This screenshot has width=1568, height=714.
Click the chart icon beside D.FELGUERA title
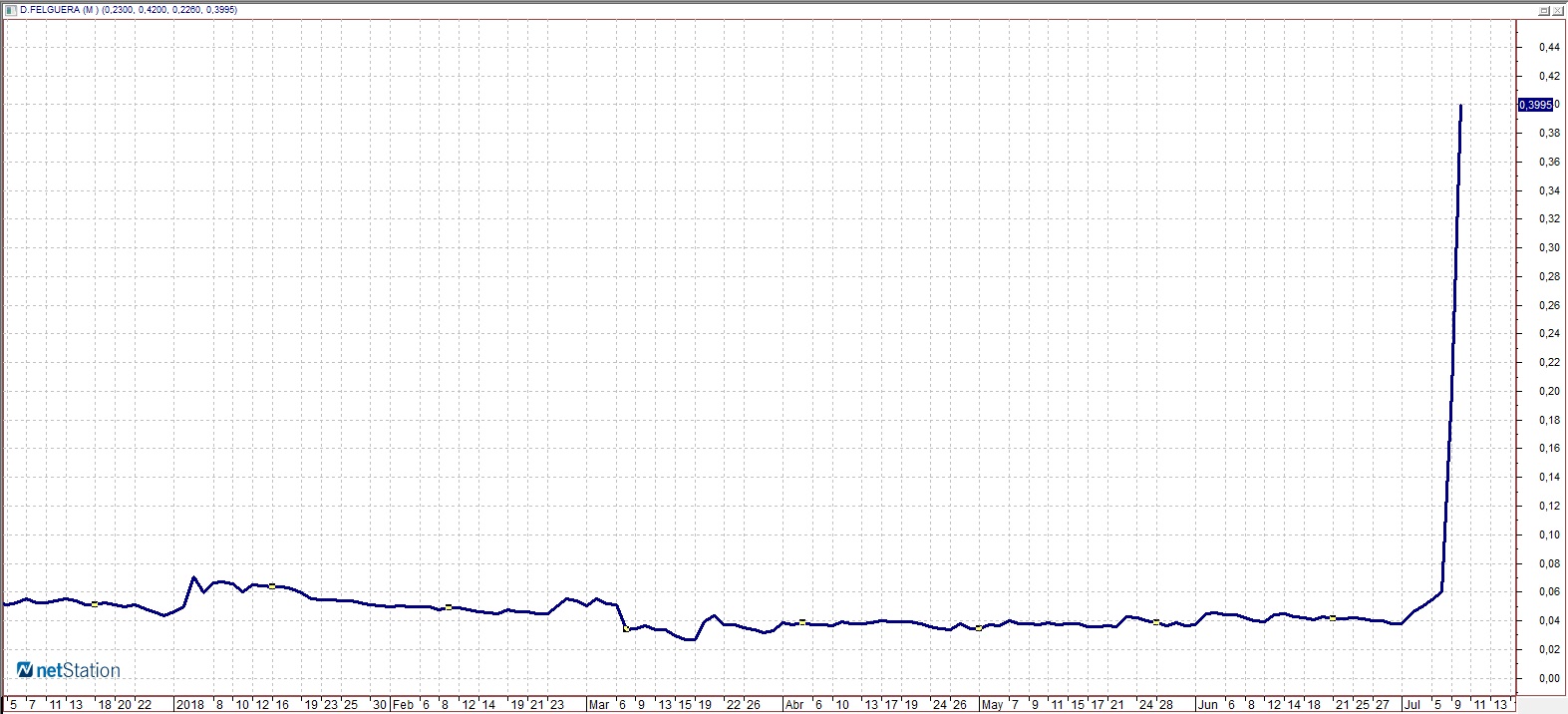(11, 10)
